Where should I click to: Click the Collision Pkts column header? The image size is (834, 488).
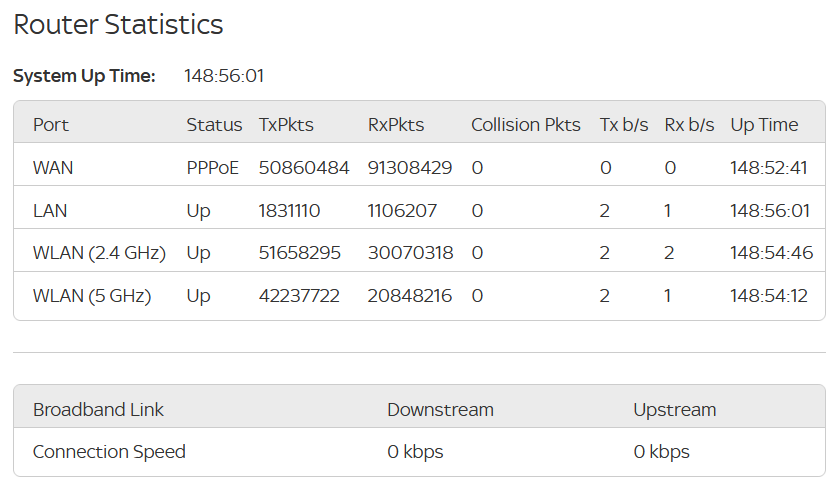pos(526,125)
